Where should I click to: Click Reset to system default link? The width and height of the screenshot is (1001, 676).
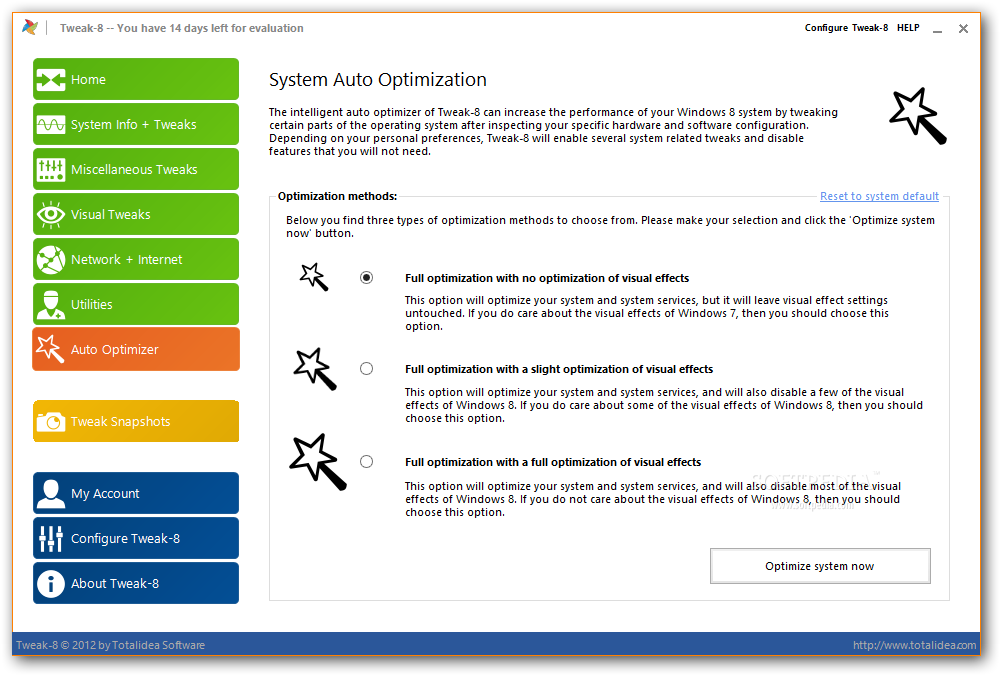[879, 196]
